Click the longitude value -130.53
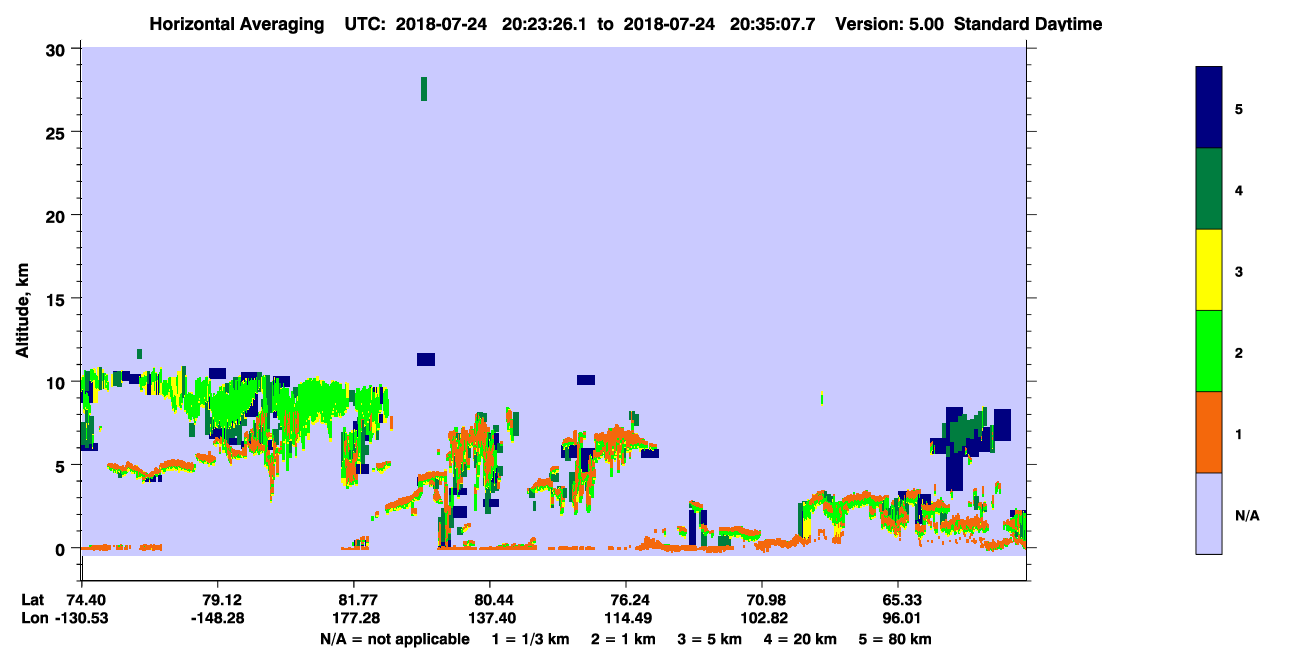Image resolution: width=1300 pixels, height=667 pixels. pos(82,619)
